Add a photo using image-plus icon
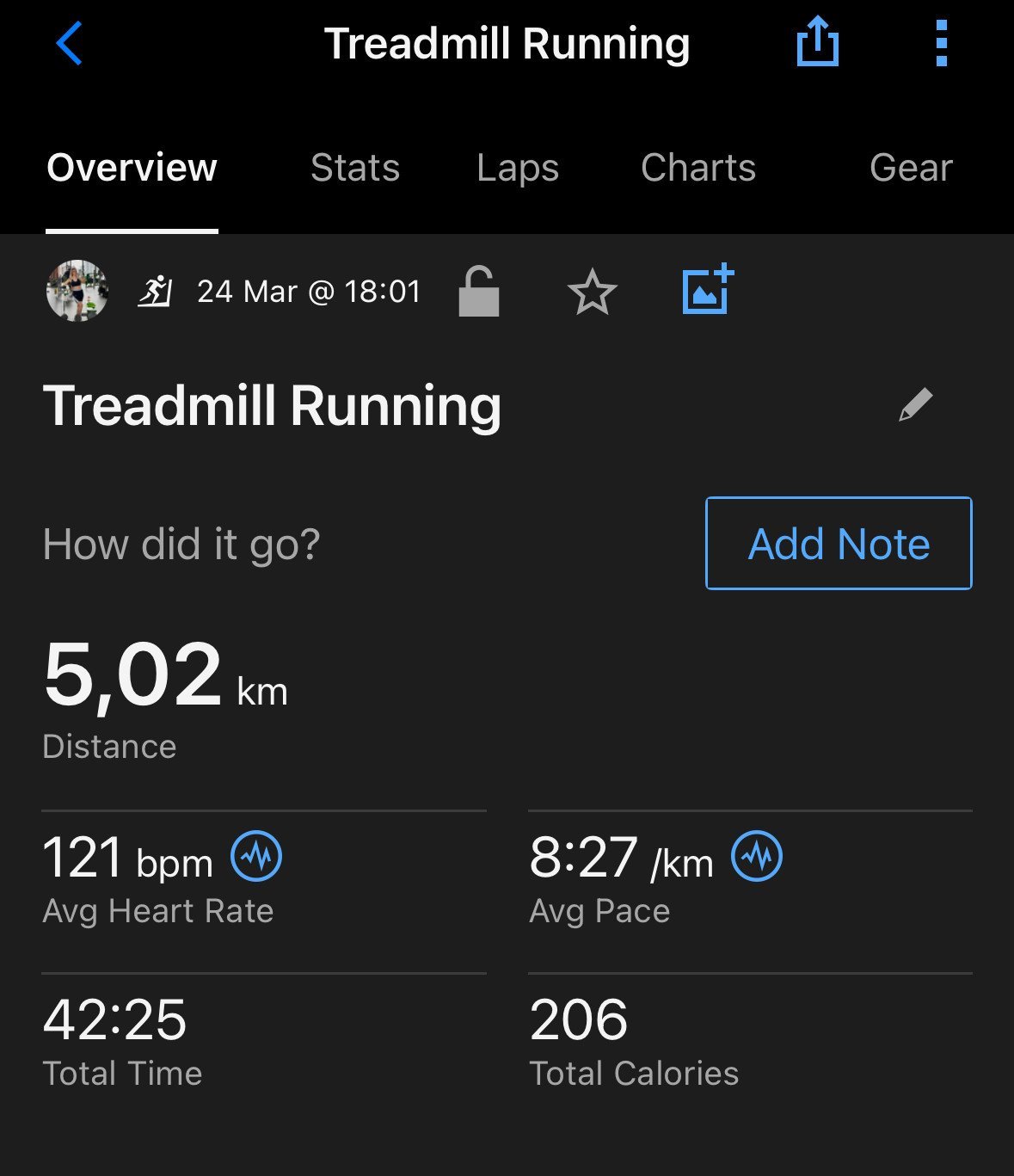 click(x=708, y=289)
